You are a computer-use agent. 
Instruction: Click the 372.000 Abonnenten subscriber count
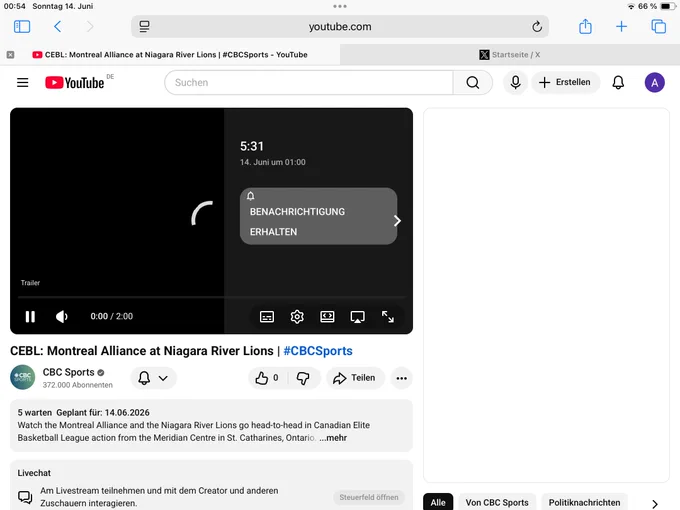pyautogui.click(x=78, y=385)
